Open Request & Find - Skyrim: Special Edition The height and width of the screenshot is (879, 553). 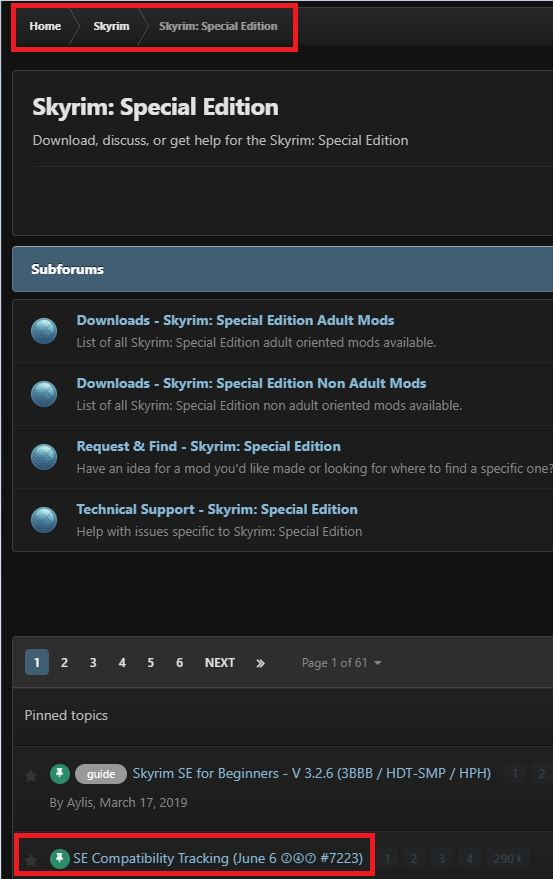(x=209, y=446)
